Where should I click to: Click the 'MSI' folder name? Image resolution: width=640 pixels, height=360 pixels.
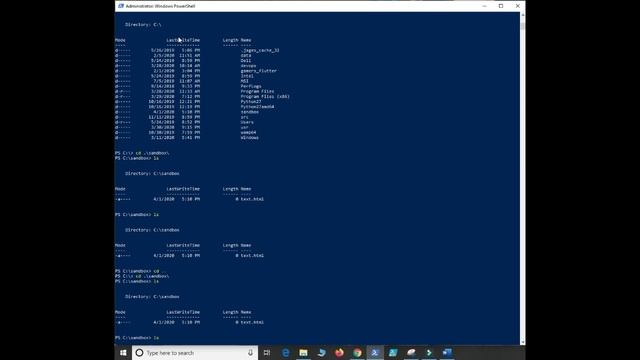(244, 81)
